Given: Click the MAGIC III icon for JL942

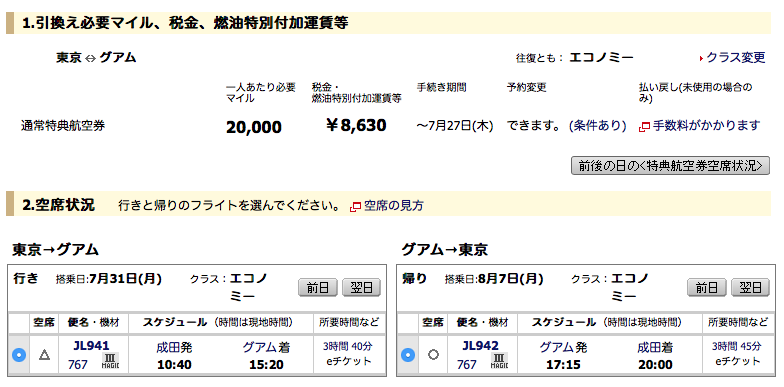Looking at the screenshot, I should tap(499, 361).
